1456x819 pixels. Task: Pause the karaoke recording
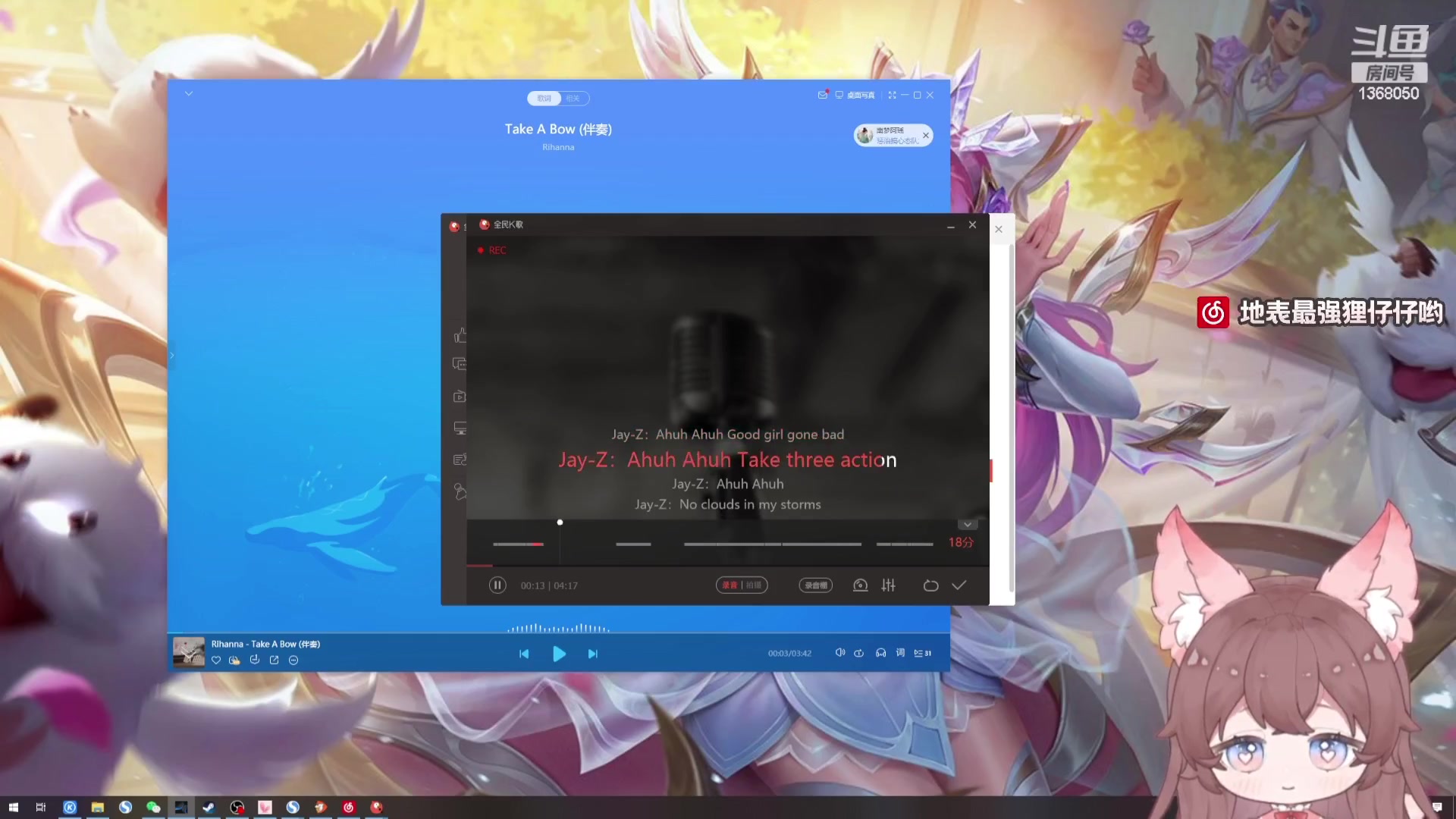click(497, 585)
